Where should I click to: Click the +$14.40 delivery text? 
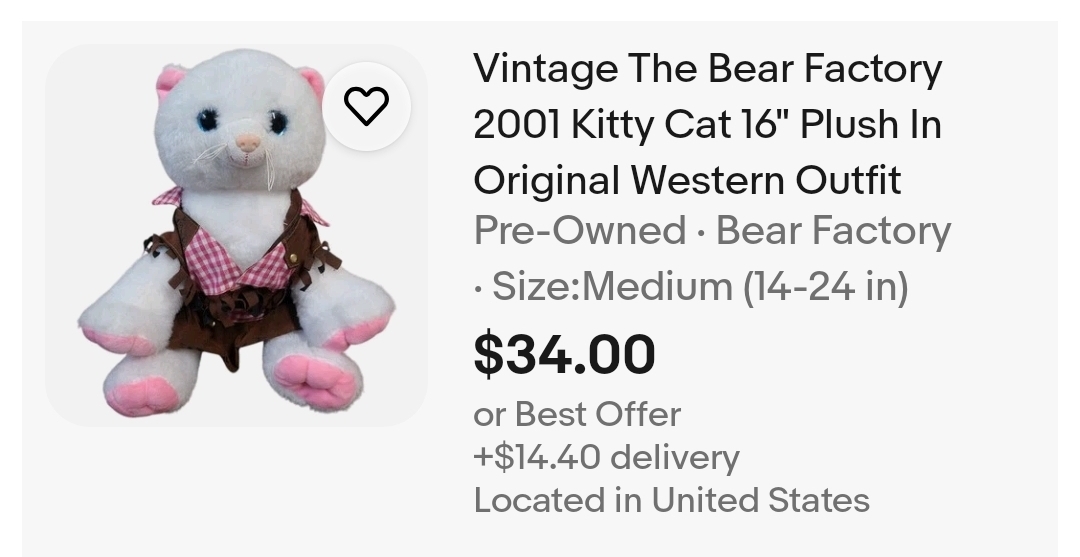606,457
